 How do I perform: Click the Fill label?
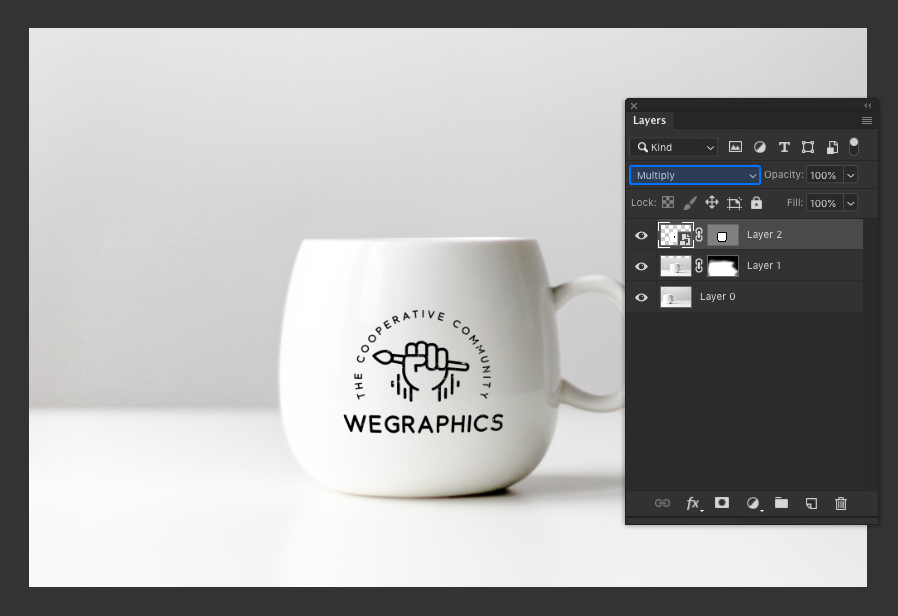[x=795, y=203]
